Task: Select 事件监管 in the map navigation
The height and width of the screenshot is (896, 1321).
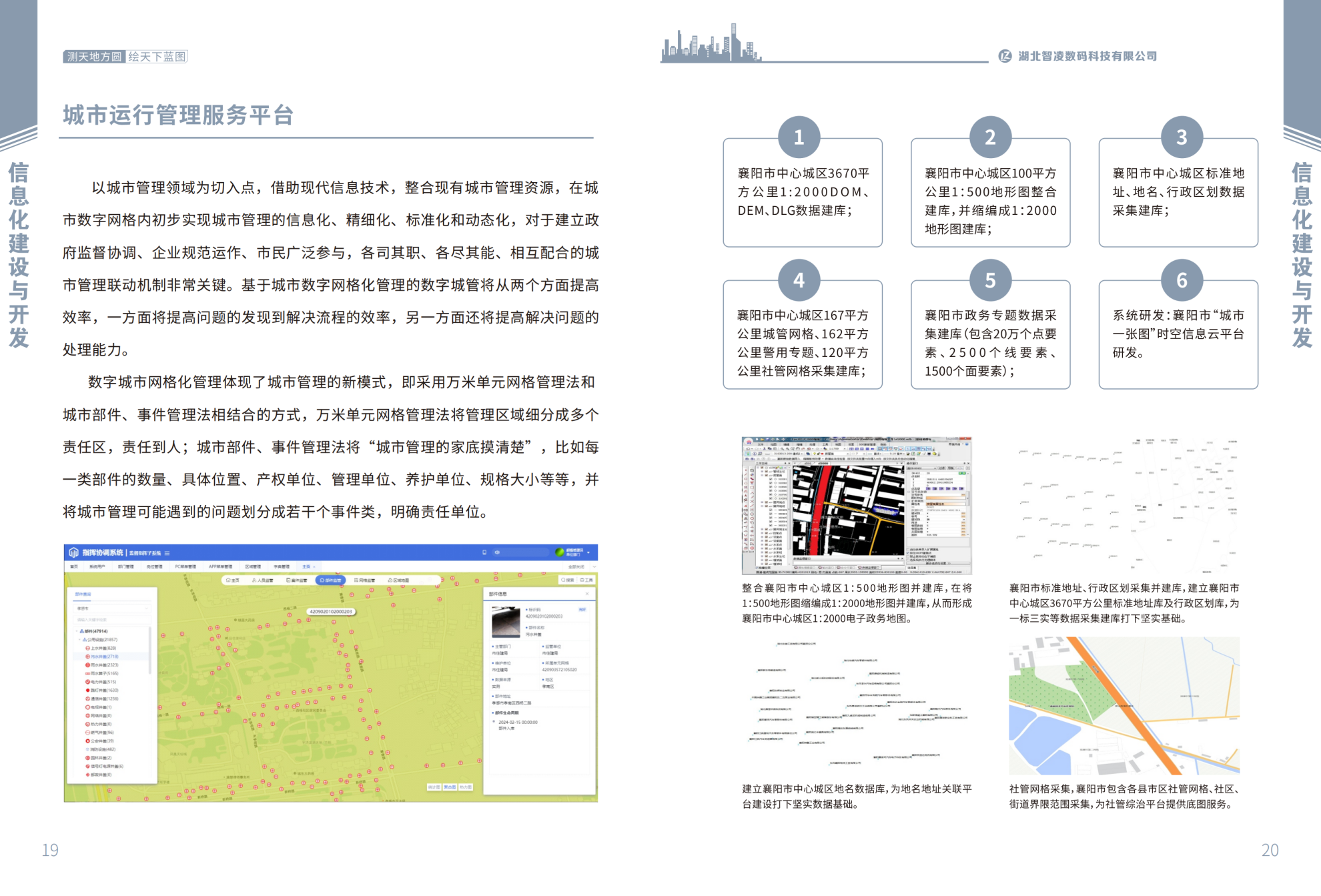Action: [x=297, y=580]
